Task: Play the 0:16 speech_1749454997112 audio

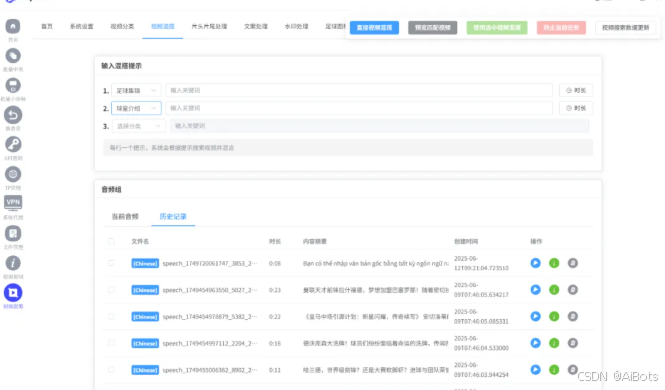Action: (x=536, y=343)
